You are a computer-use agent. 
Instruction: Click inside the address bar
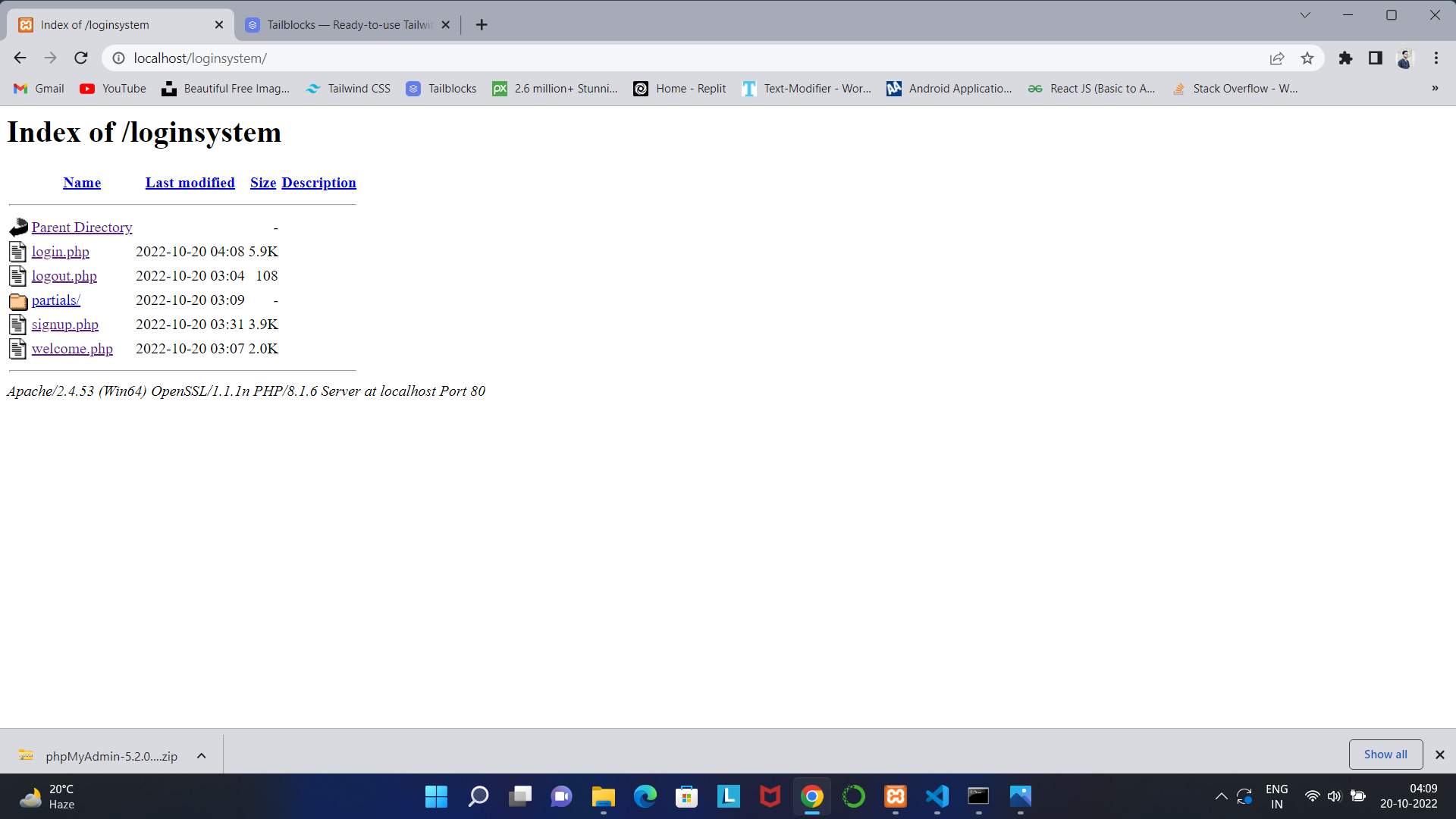(303, 58)
